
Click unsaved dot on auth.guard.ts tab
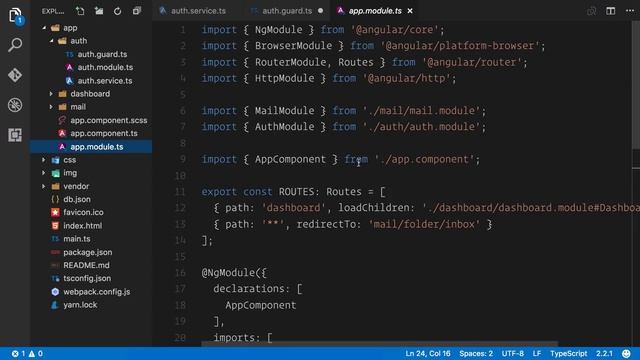[x=320, y=11]
